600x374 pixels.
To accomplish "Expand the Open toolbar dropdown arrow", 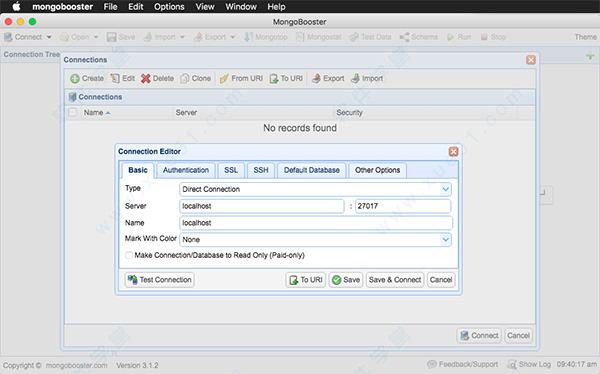I will point(96,37).
